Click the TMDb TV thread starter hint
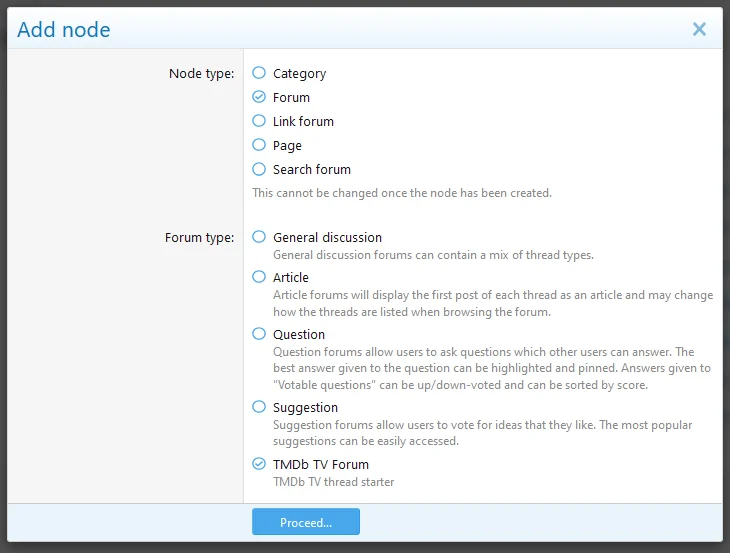Viewport: 730px width, 553px height. (x=333, y=482)
